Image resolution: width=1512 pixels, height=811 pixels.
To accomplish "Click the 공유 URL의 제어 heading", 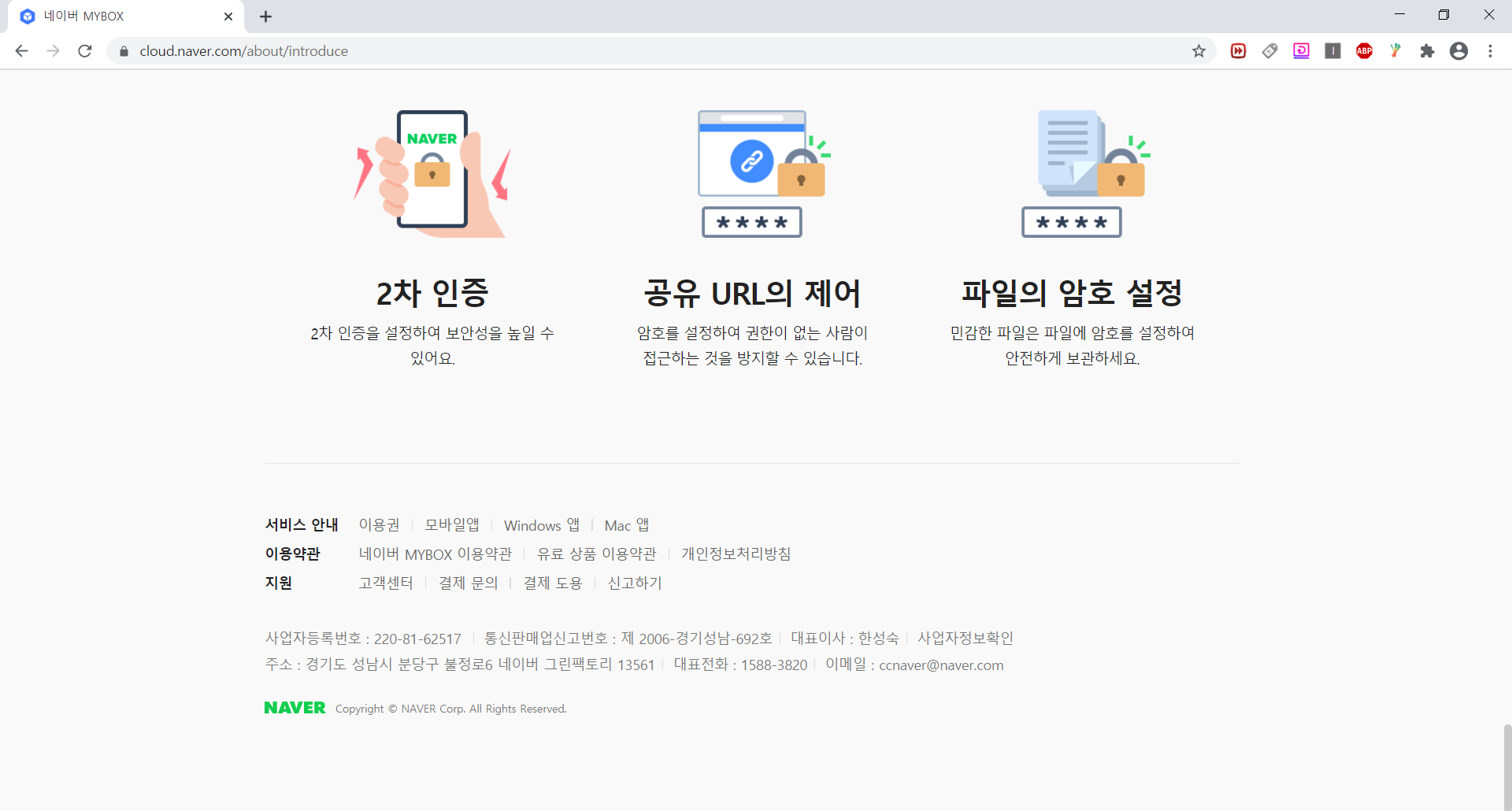I will click(753, 293).
